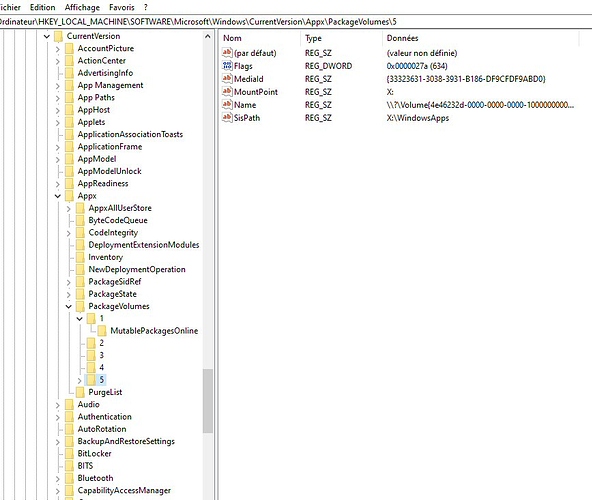Click the MountPoint string value icon
This screenshot has height=500, width=592.
(227, 91)
